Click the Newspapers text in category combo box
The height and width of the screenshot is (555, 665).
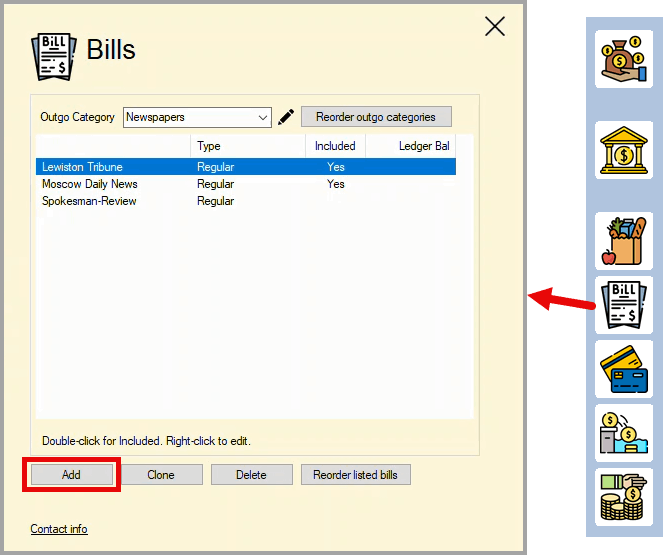click(x=155, y=117)
